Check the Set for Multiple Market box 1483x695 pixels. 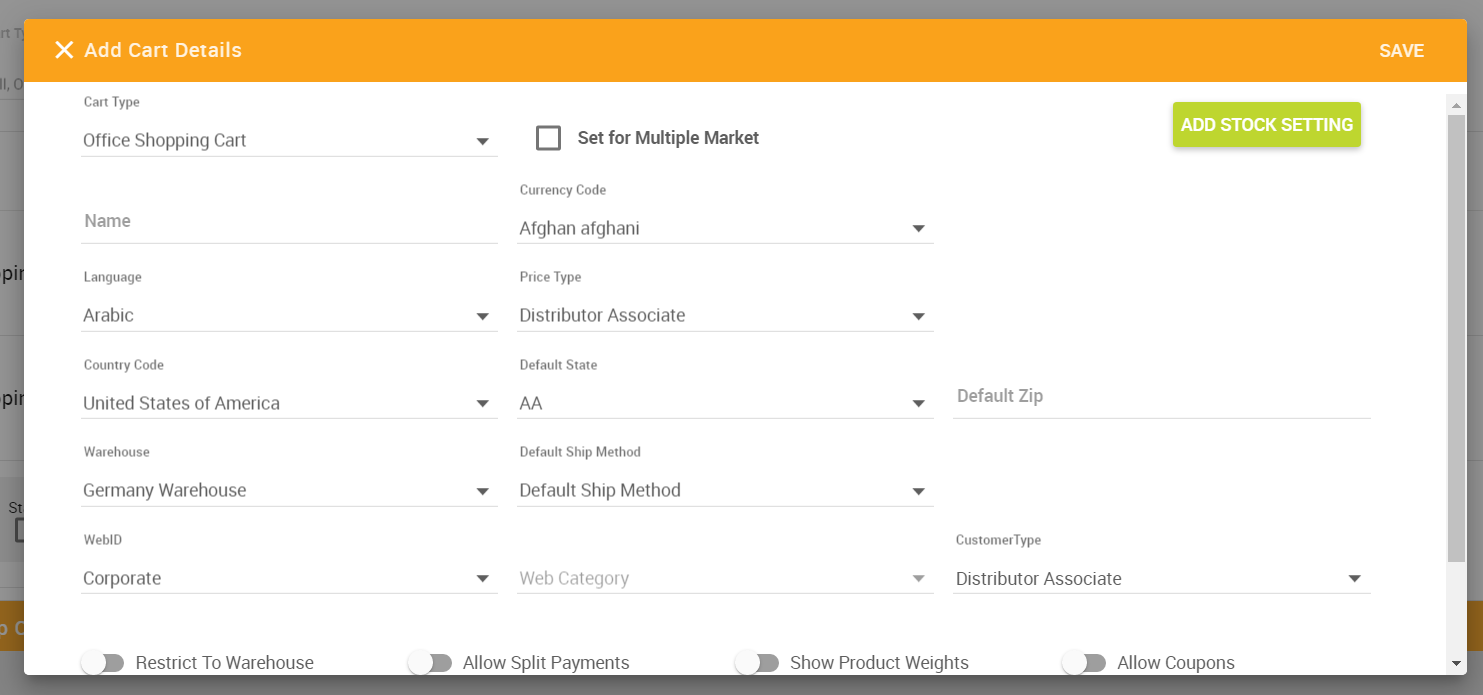(548, 138)
